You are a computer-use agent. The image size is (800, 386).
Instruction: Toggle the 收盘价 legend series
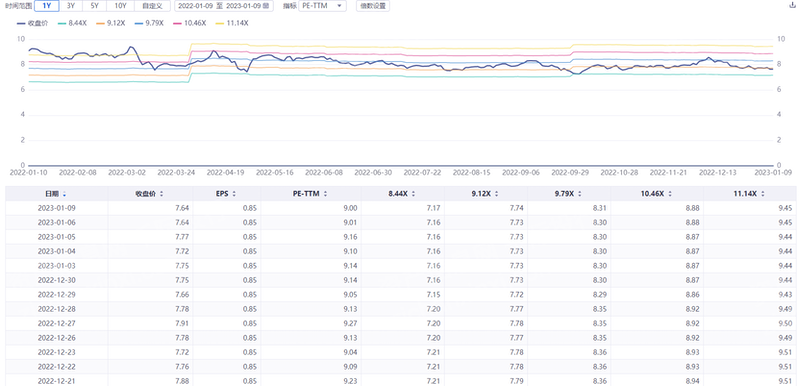click(32, 23)
